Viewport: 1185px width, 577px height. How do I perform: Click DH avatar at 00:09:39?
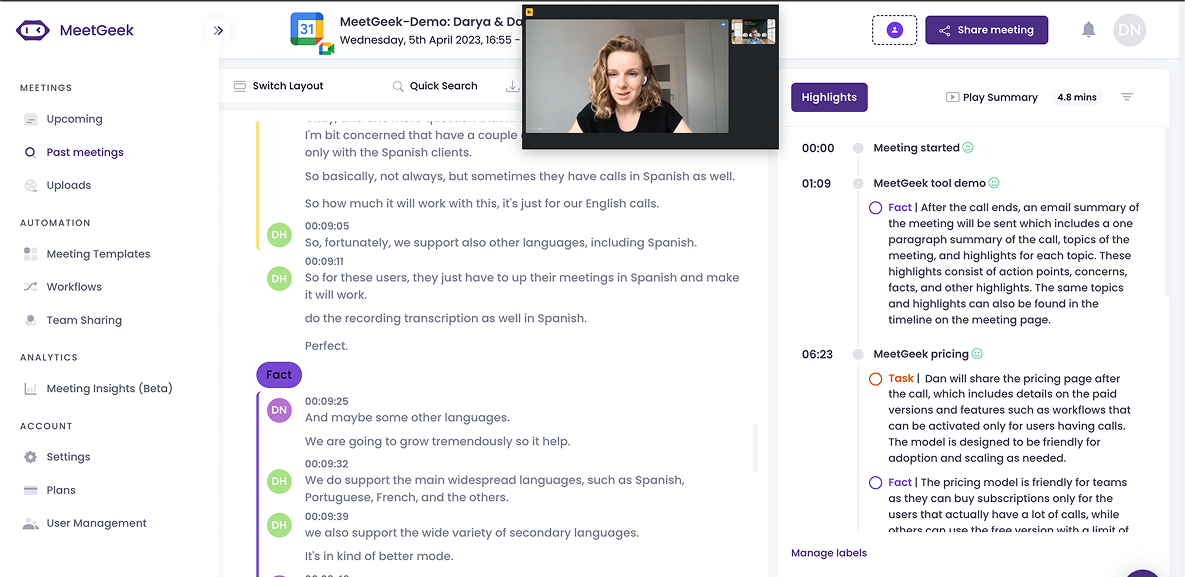(x=280, y=524)
